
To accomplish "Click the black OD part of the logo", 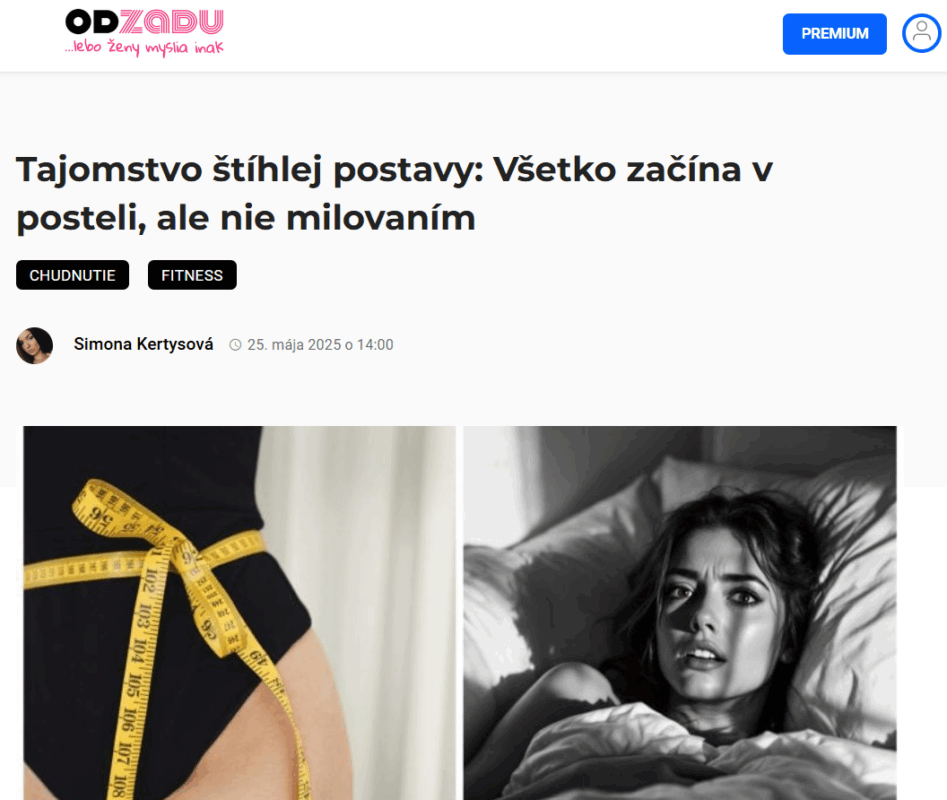I will [92, 22].
